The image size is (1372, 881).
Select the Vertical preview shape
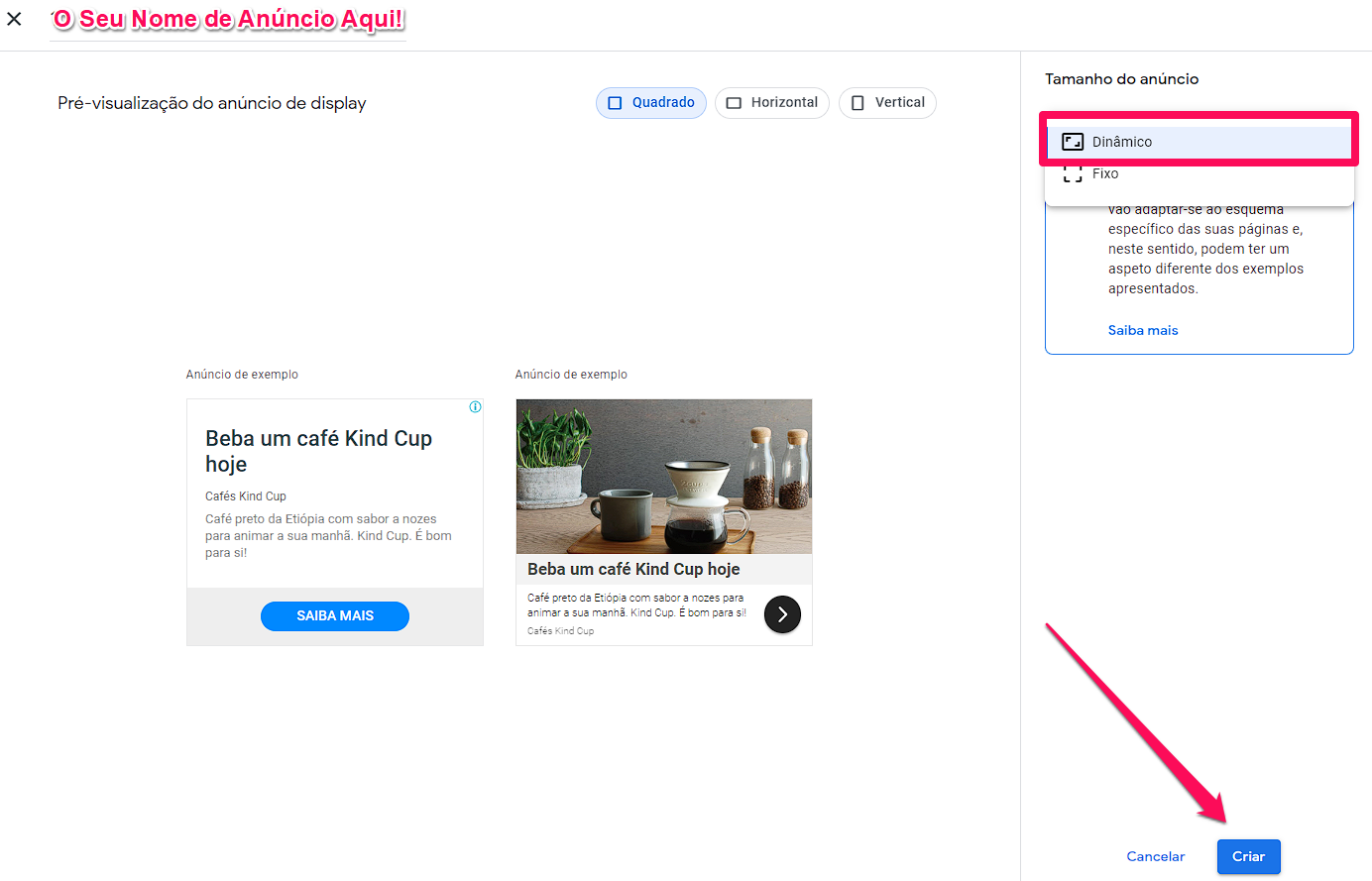pyautogui.click(x=887, y=103)
